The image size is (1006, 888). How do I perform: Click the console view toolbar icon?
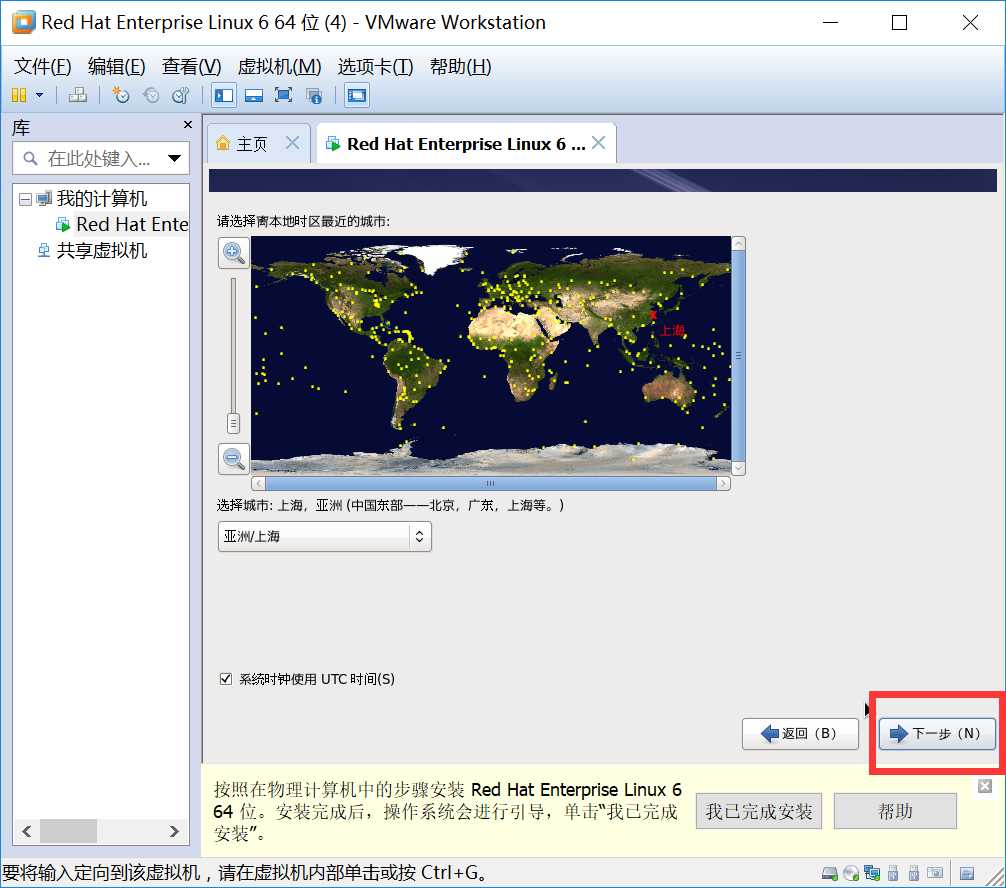[x=357, y=96]
